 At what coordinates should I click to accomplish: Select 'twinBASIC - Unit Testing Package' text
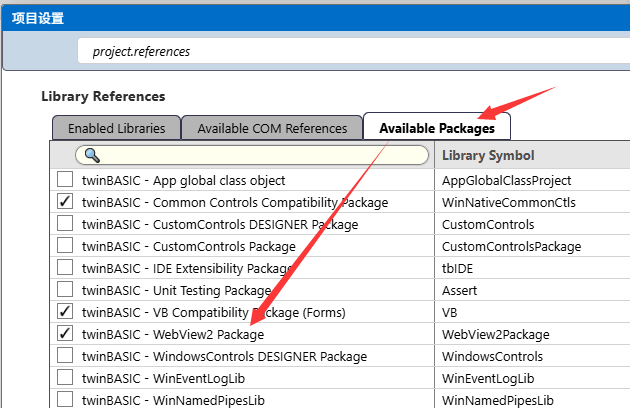[177, 291]
